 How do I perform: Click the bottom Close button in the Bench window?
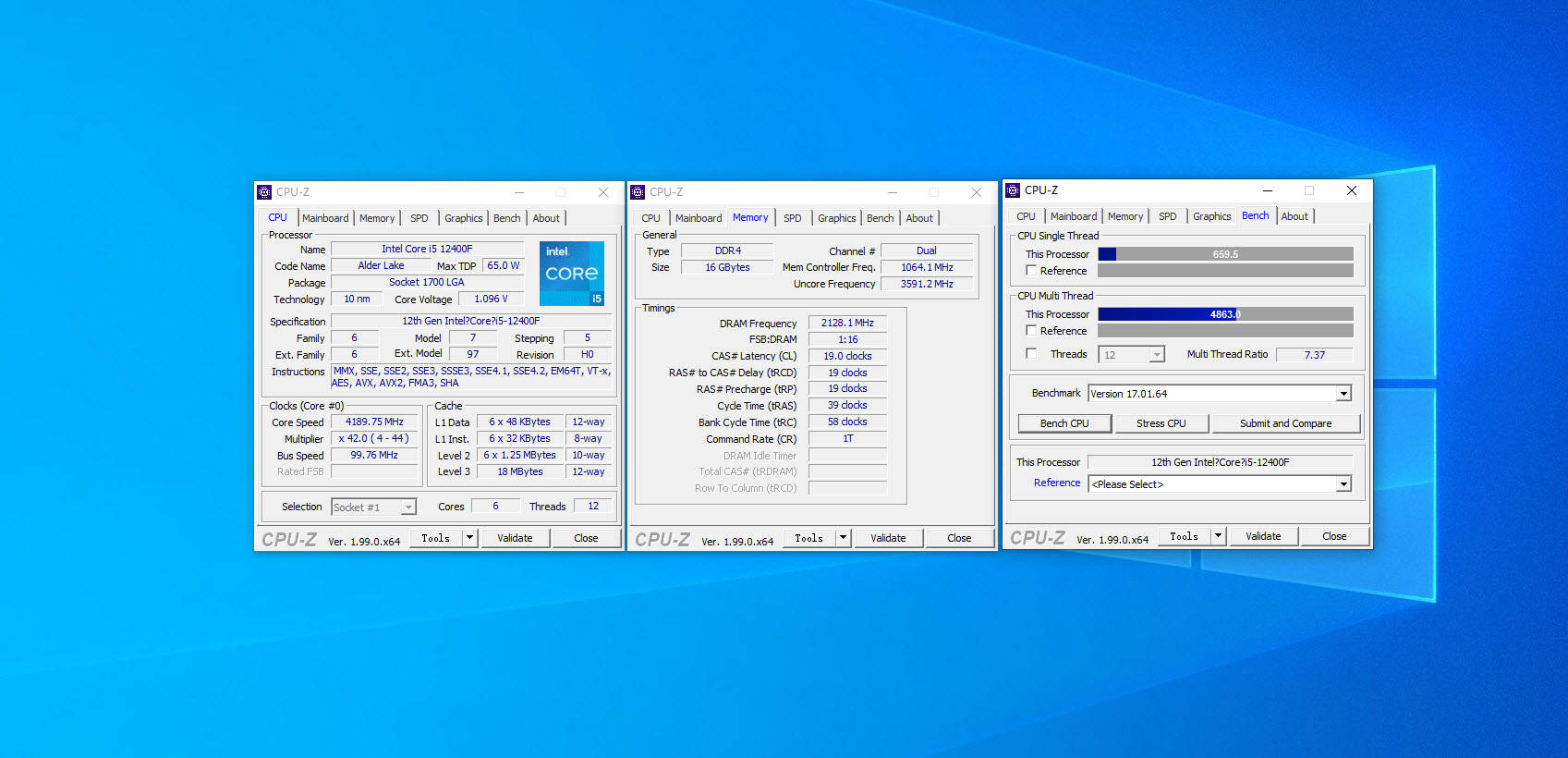click(1334, 536)
